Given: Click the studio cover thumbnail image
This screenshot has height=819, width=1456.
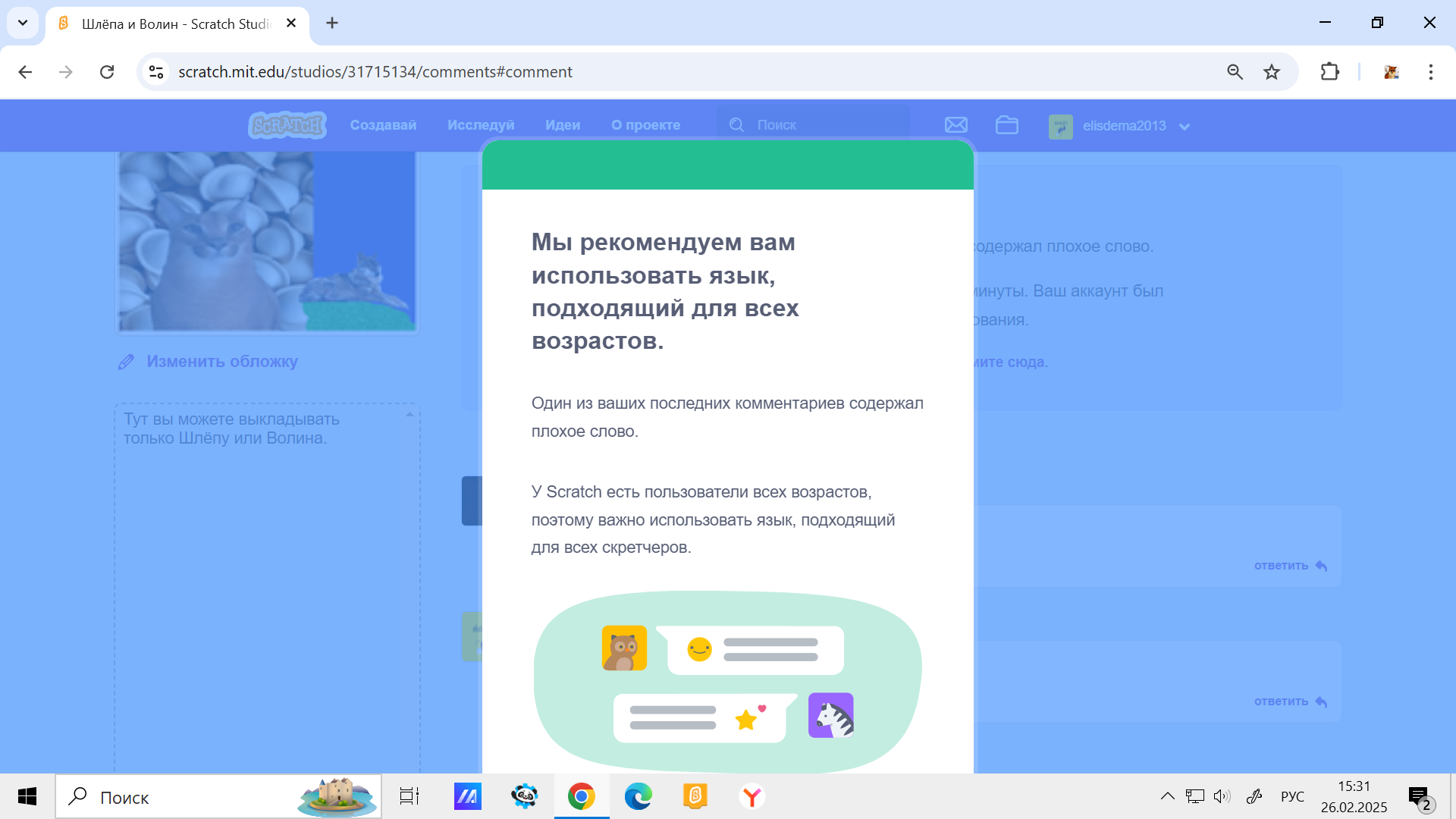Looking at the screenshot, I should (267, 240).
